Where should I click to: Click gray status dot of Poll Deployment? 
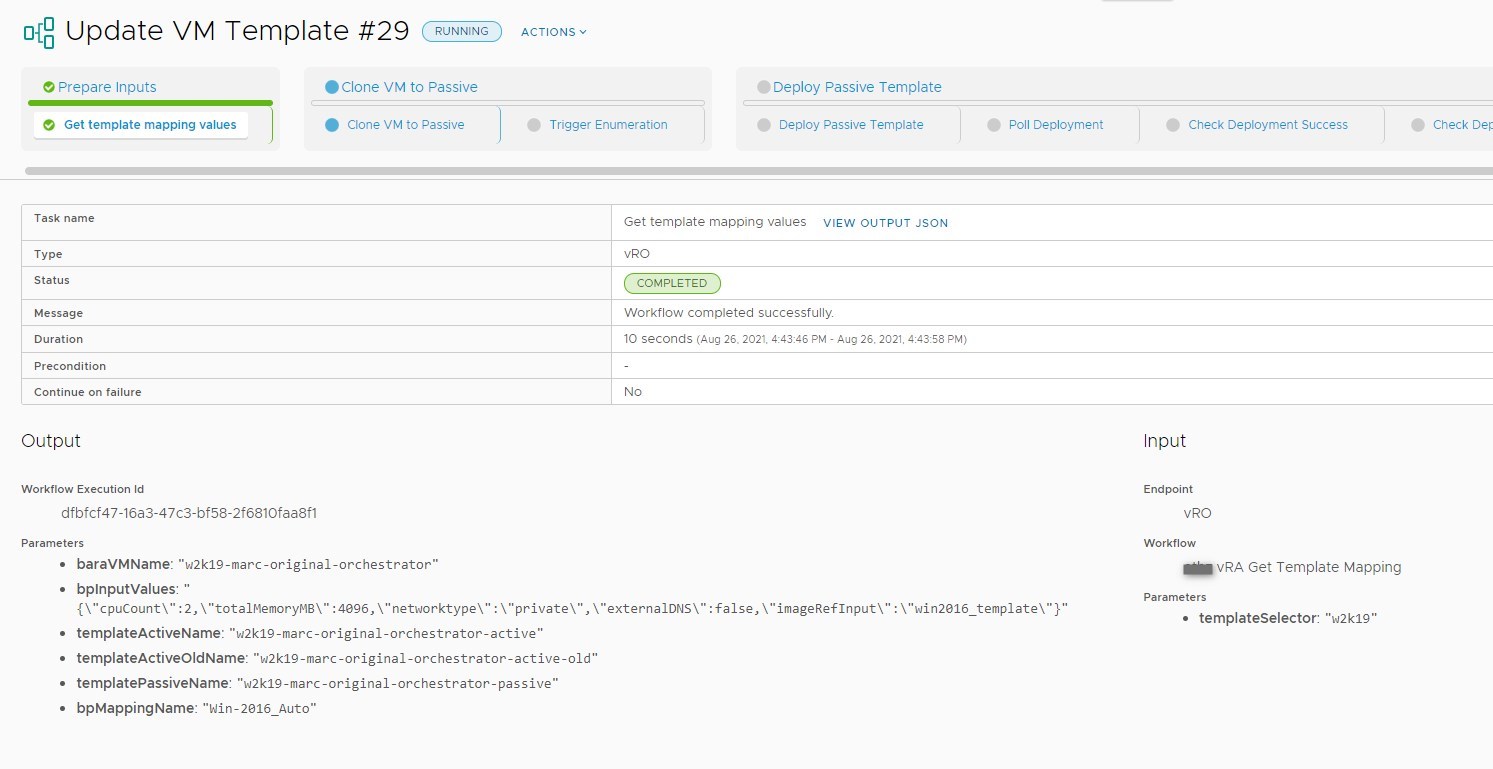pyautogui.click(x=993, y=125)
